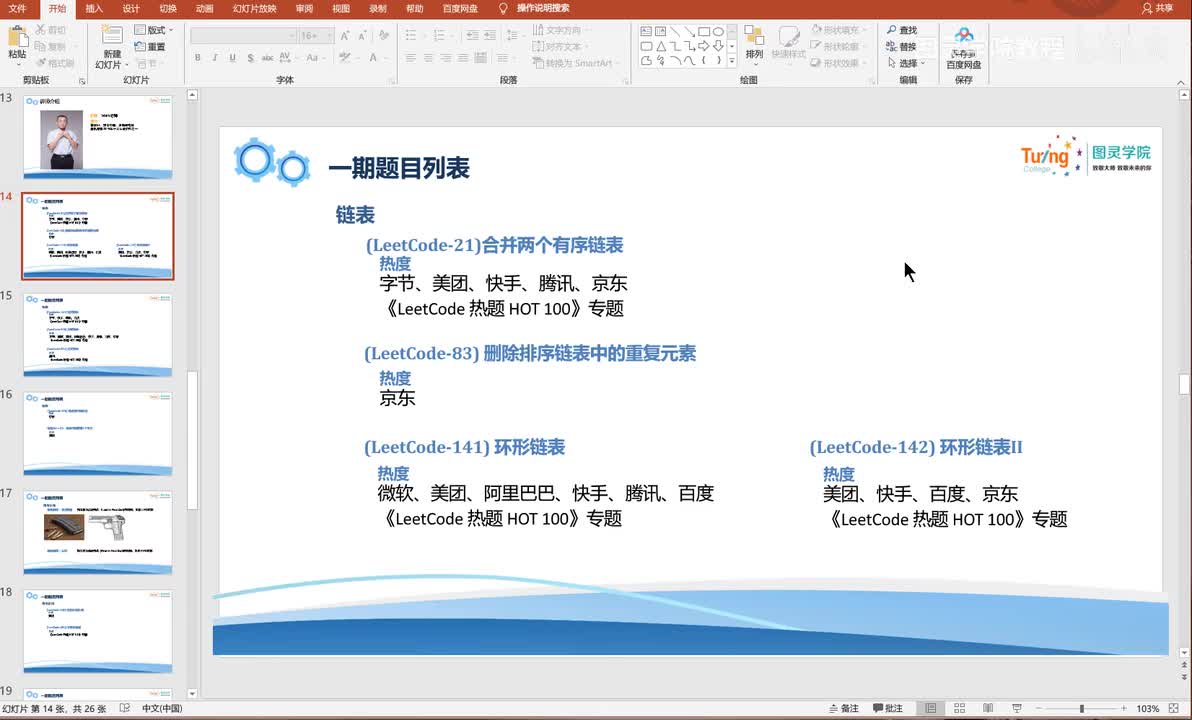Switch to the Review (审阅) tab
The height and width of the screenshot is (720, 1192).
[x=304, y=8]
